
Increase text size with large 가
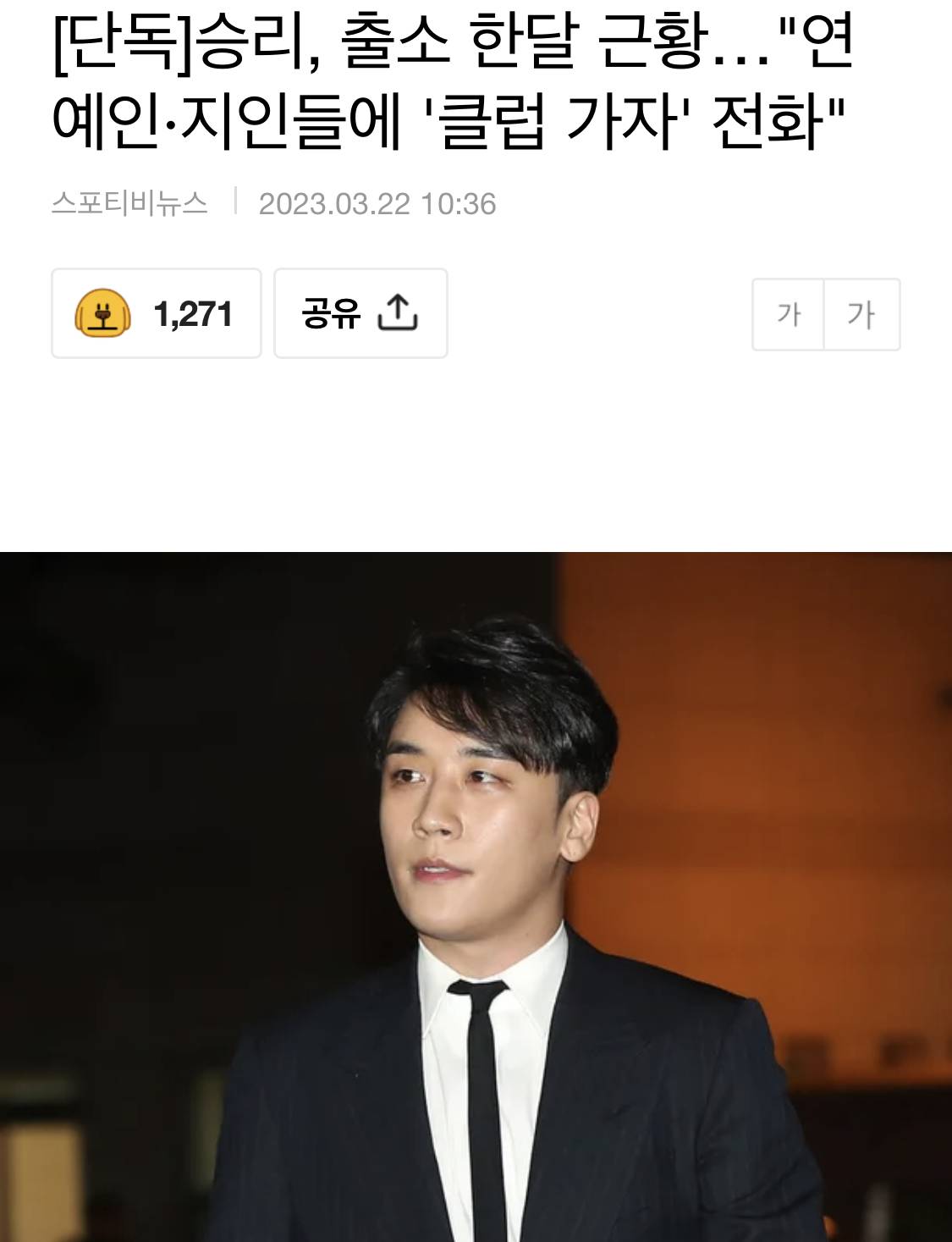coord(861,314)
